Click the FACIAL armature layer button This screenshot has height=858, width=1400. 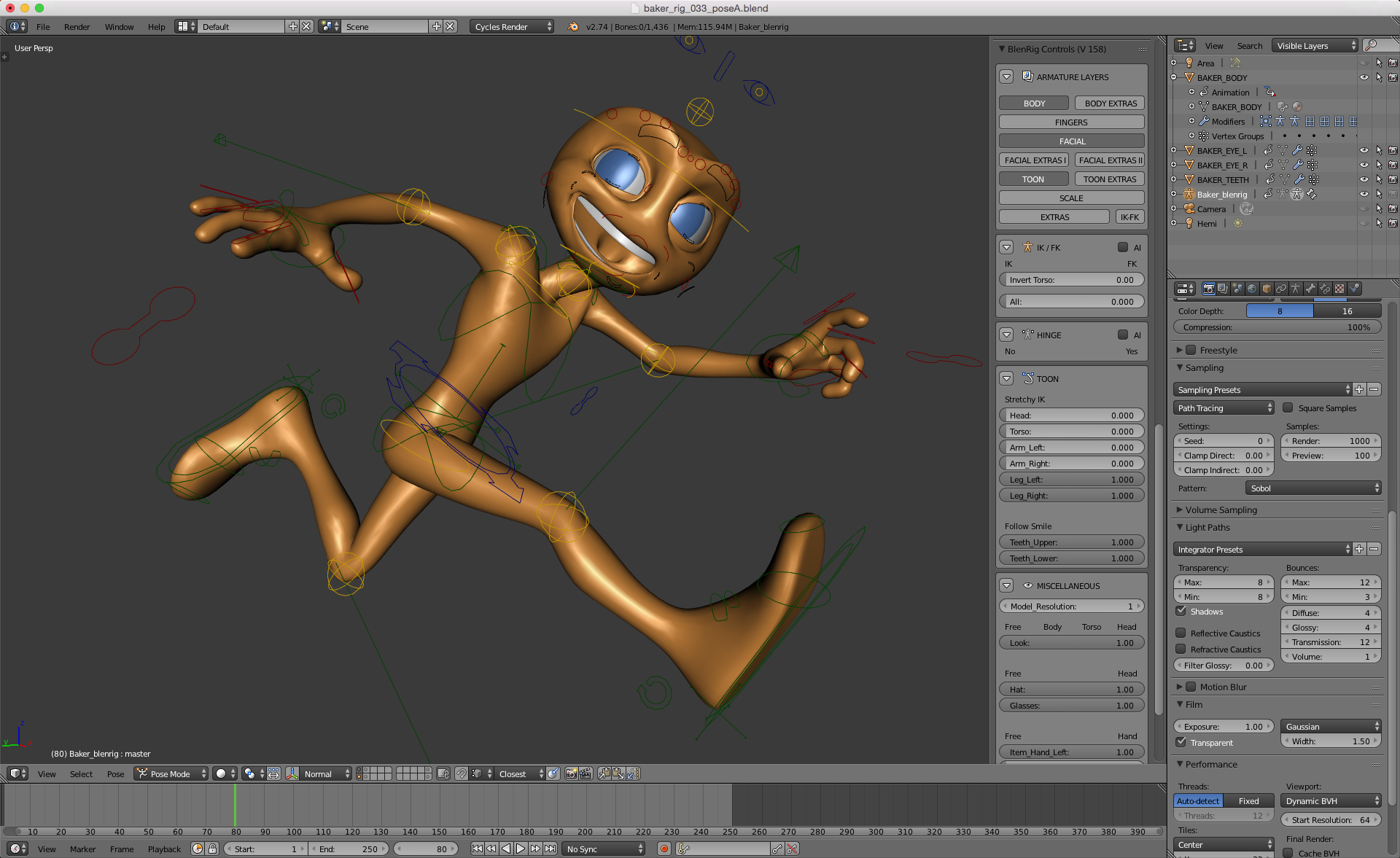[1070, 141]
